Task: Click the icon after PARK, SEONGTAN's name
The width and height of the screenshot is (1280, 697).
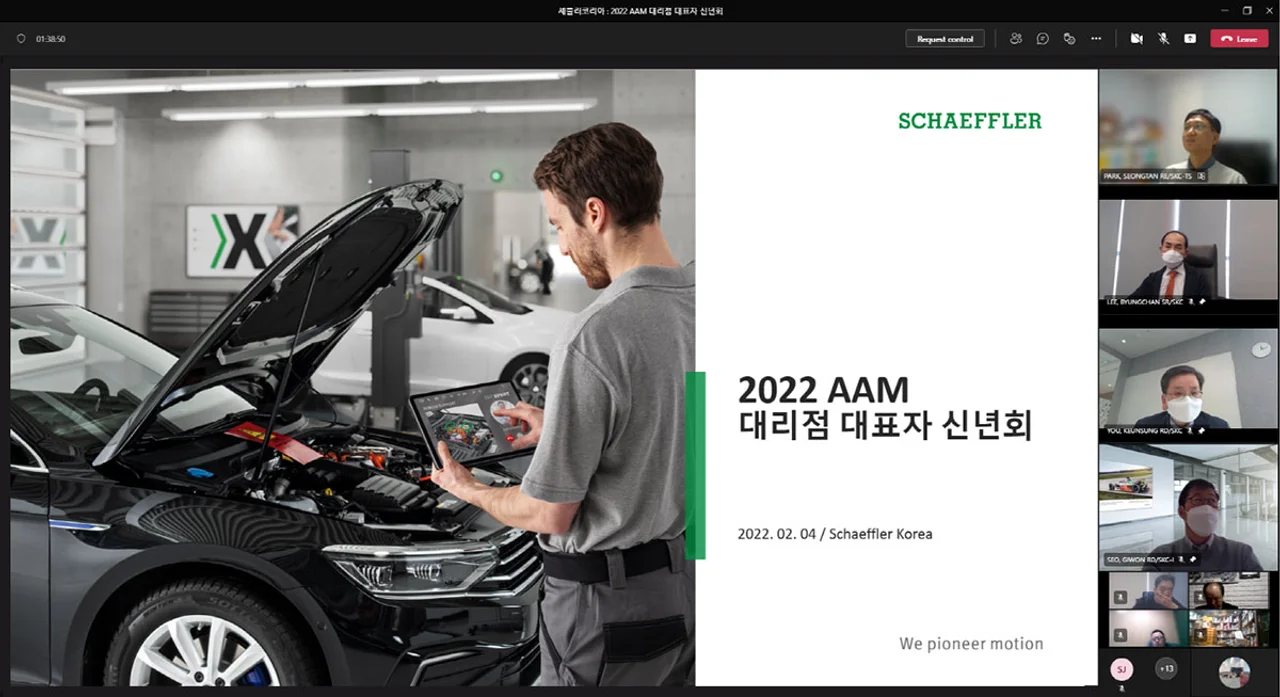Action: point(1201,176)
